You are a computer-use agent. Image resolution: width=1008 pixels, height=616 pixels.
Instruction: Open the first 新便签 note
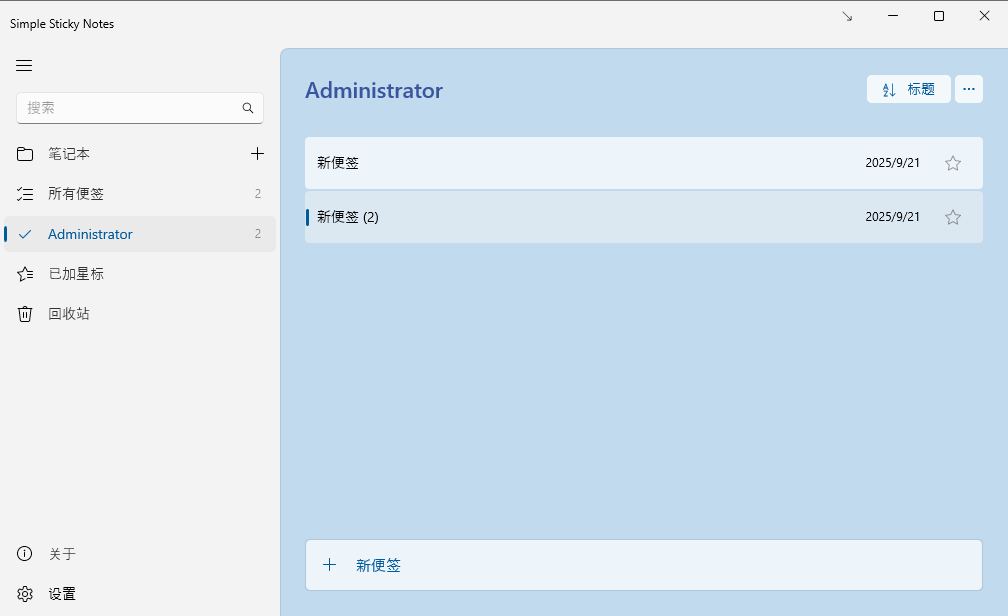(x=580, y=163)
